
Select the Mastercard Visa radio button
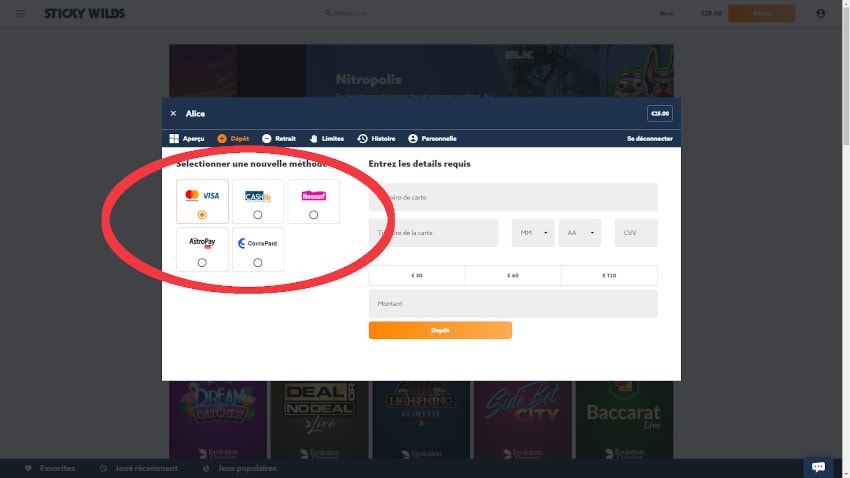202,215
